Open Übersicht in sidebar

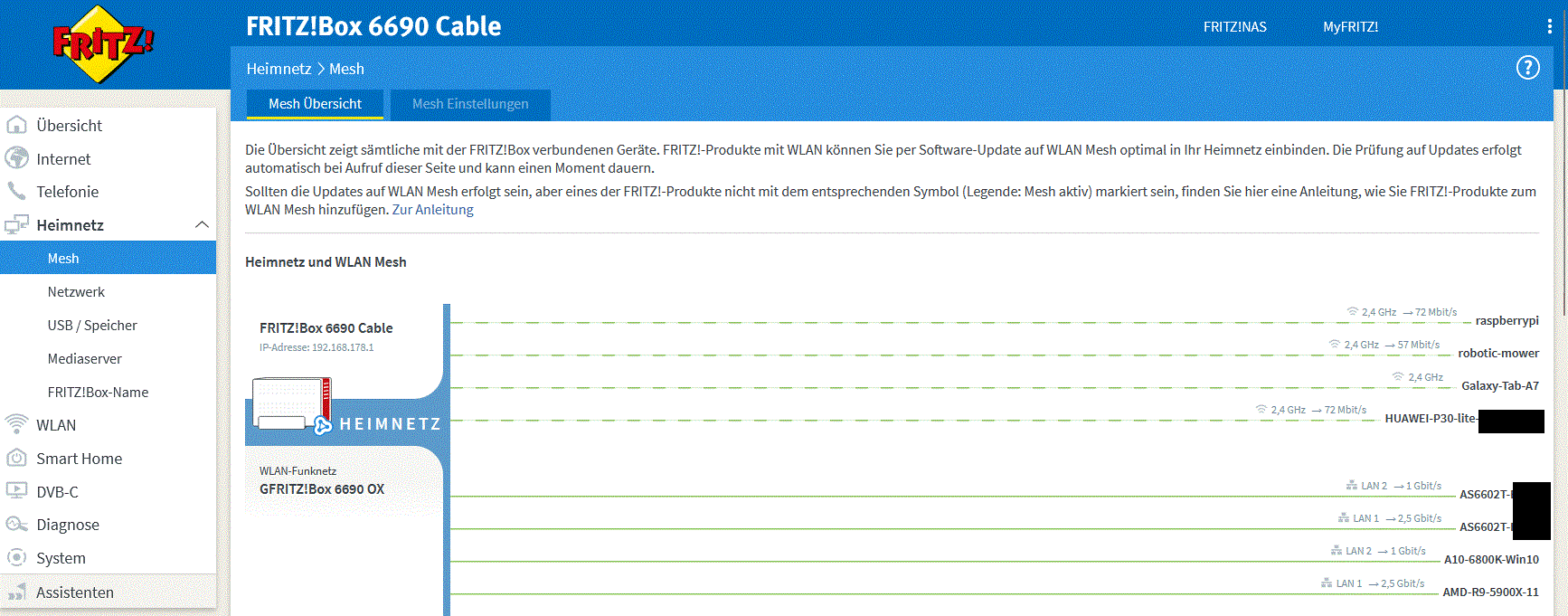point(108,125)
